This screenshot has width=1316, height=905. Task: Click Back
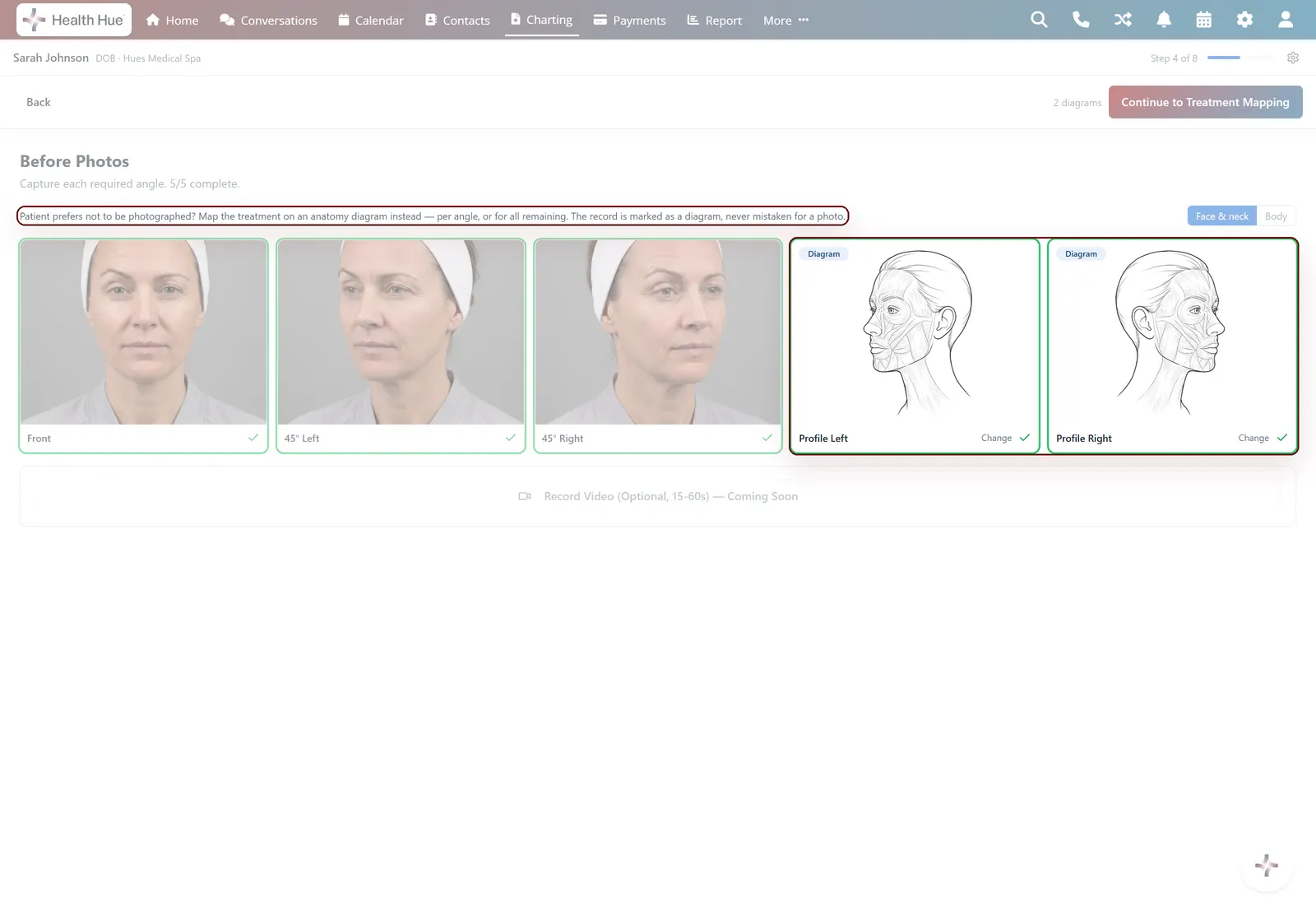pyautogui.click(x=39, y=102)
